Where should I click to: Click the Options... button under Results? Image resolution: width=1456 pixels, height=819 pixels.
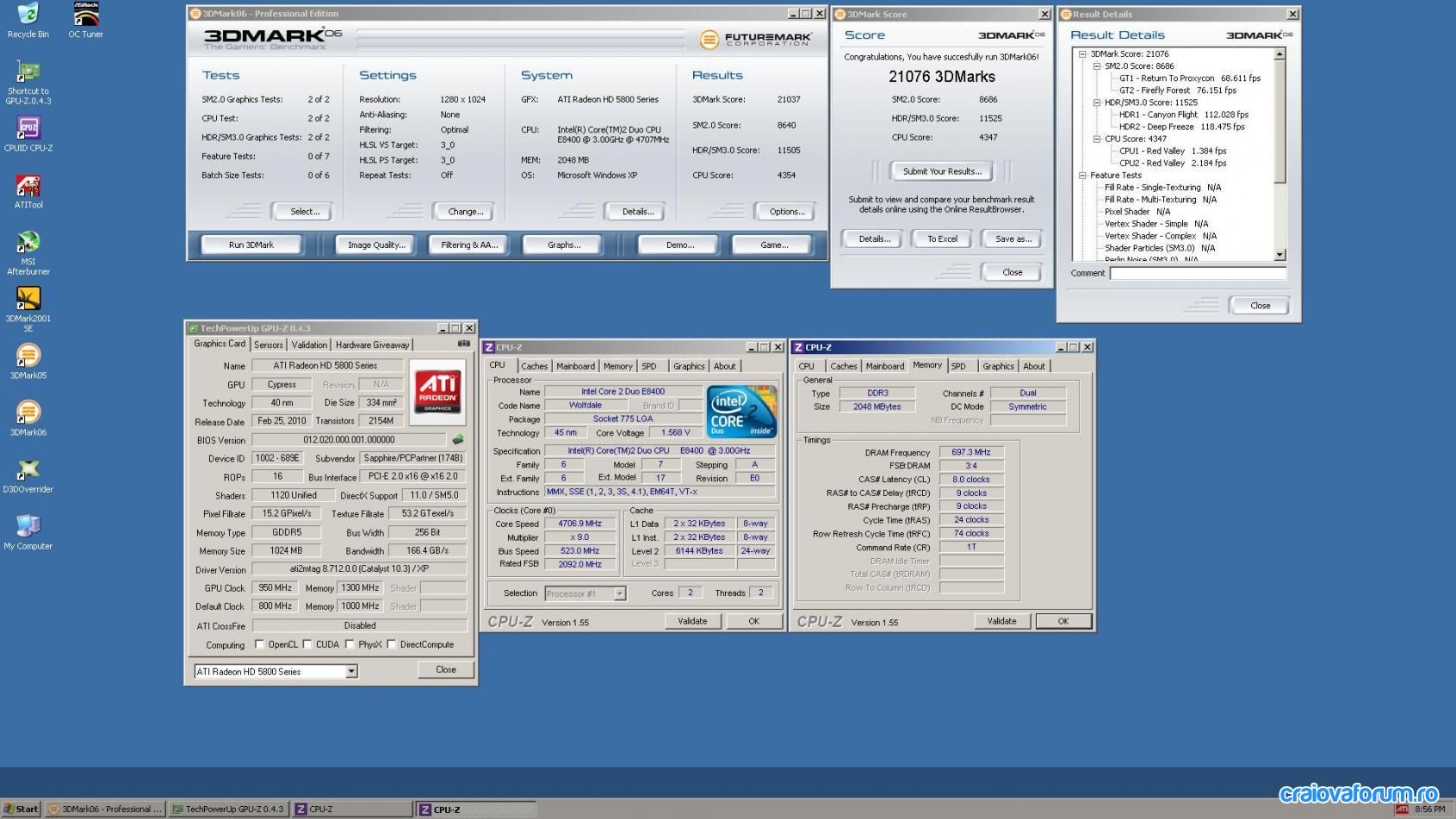(x=787, y=212)
